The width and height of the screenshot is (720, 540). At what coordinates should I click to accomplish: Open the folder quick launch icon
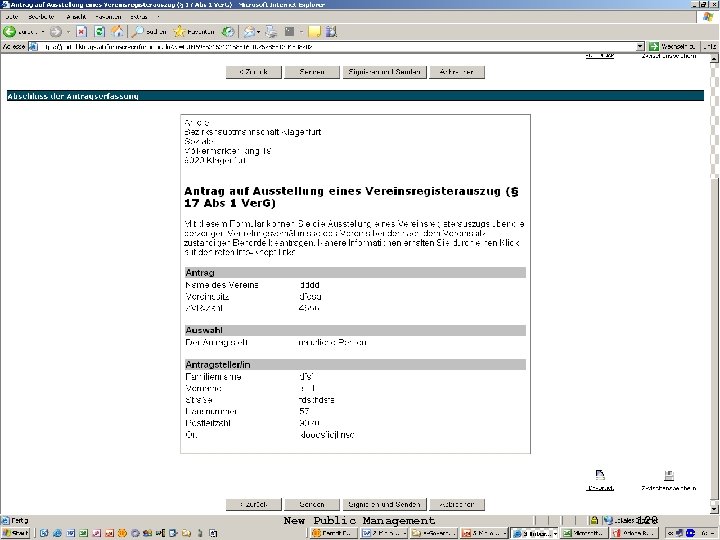(x=186, y=533)
